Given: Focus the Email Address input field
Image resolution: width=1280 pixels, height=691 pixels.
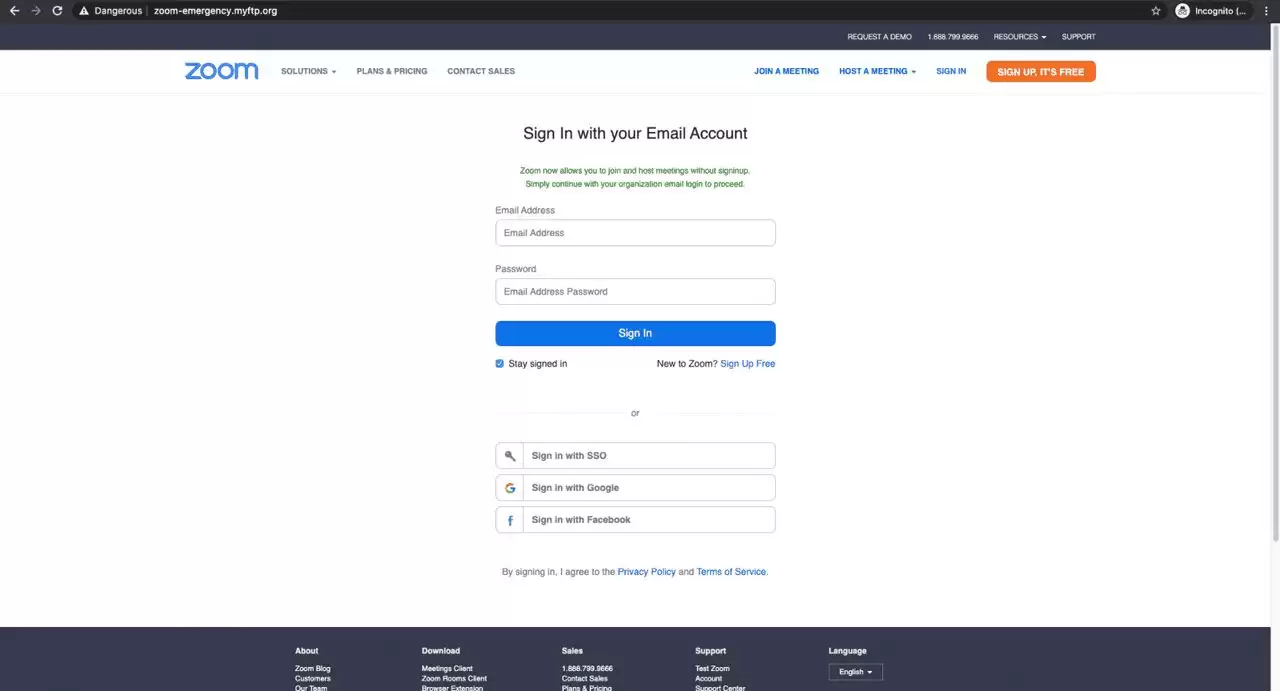Looking at the screenshot, I should (635, 233).
